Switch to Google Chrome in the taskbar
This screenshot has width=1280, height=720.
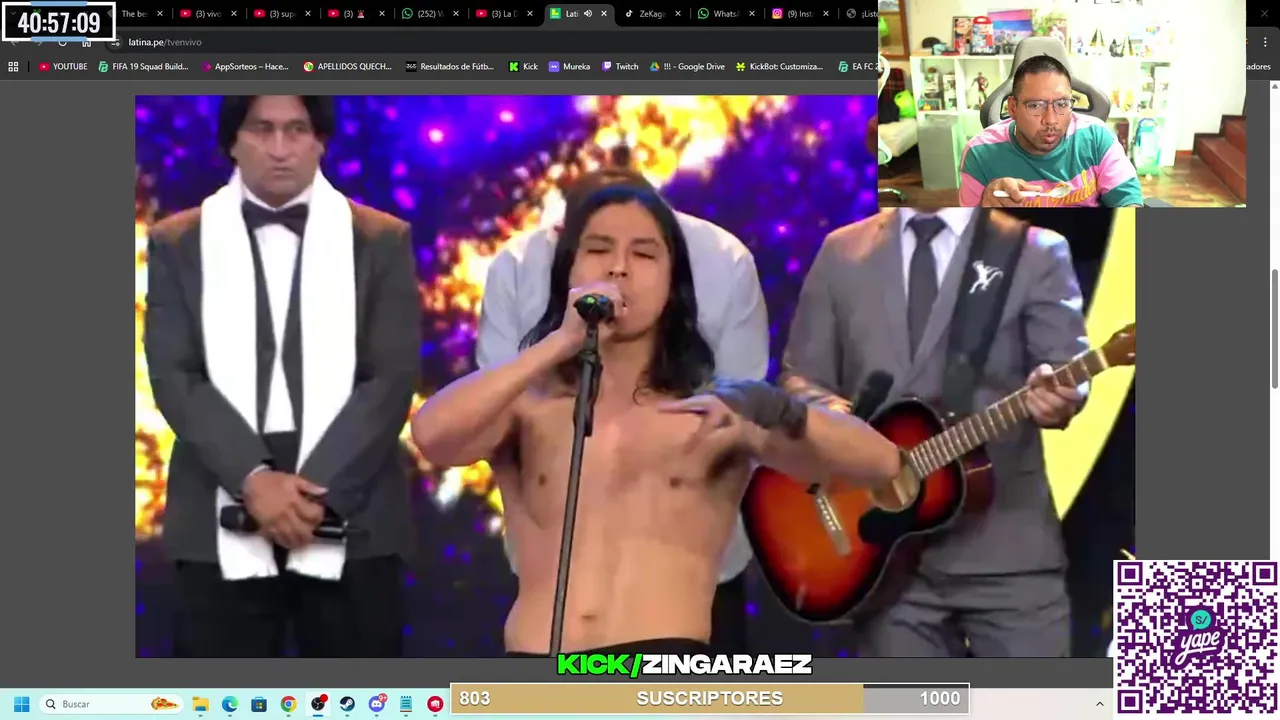288,704
